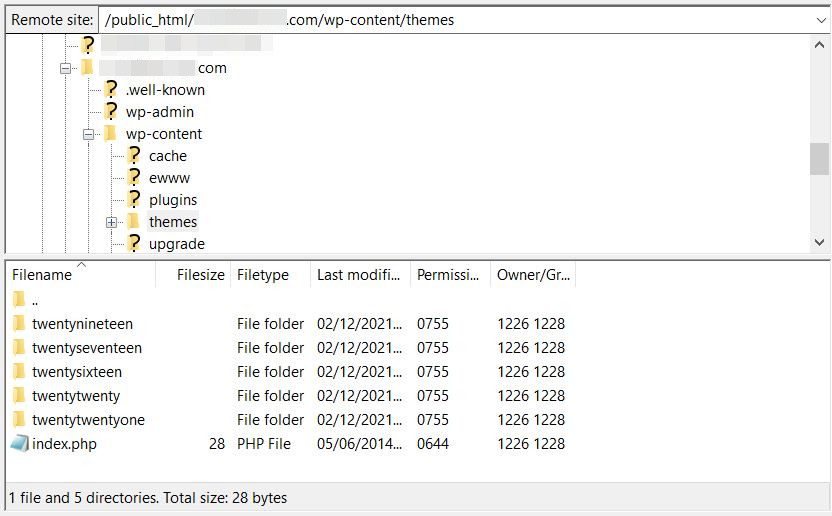Sort files by Filename column header
This screenshot has width=832, height=516.
pos(42,275)
